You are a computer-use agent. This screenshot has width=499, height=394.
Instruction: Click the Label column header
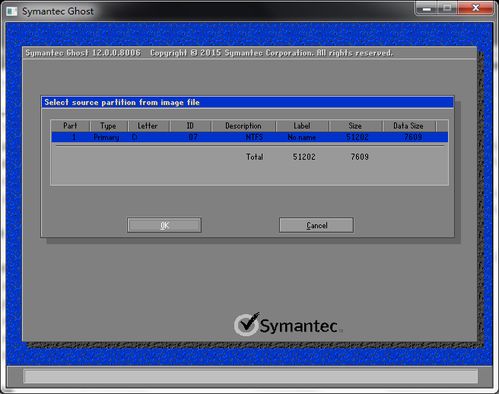302,126
